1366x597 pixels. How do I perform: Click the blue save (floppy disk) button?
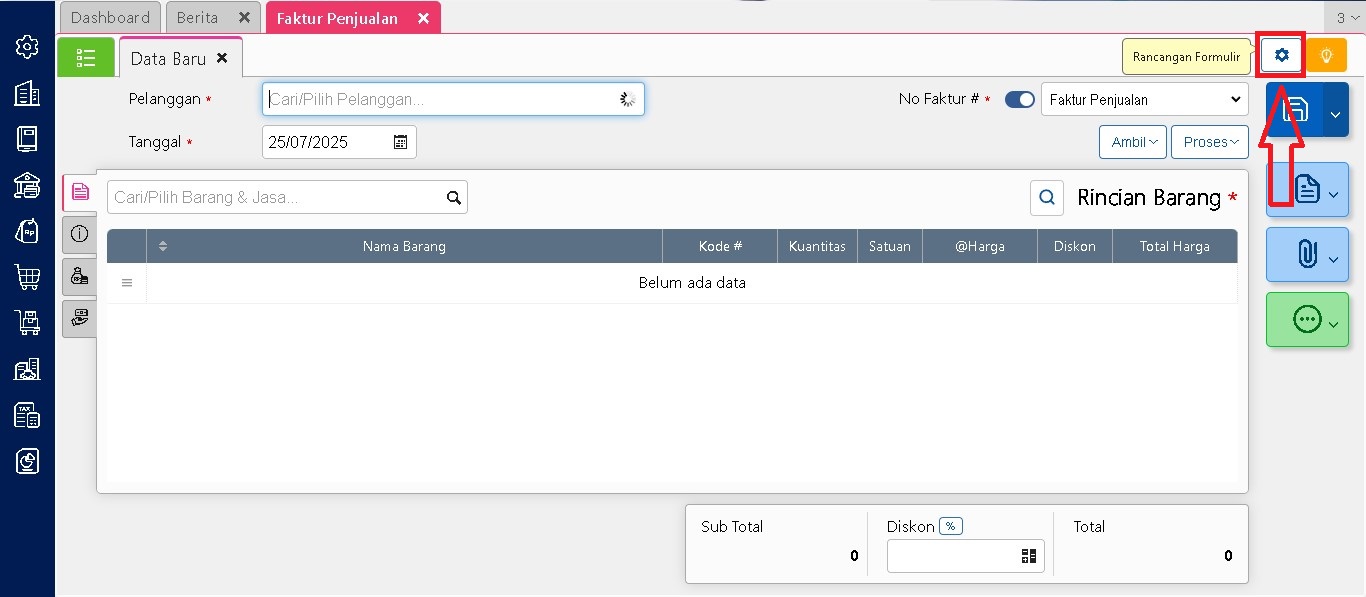[1295, 110]
